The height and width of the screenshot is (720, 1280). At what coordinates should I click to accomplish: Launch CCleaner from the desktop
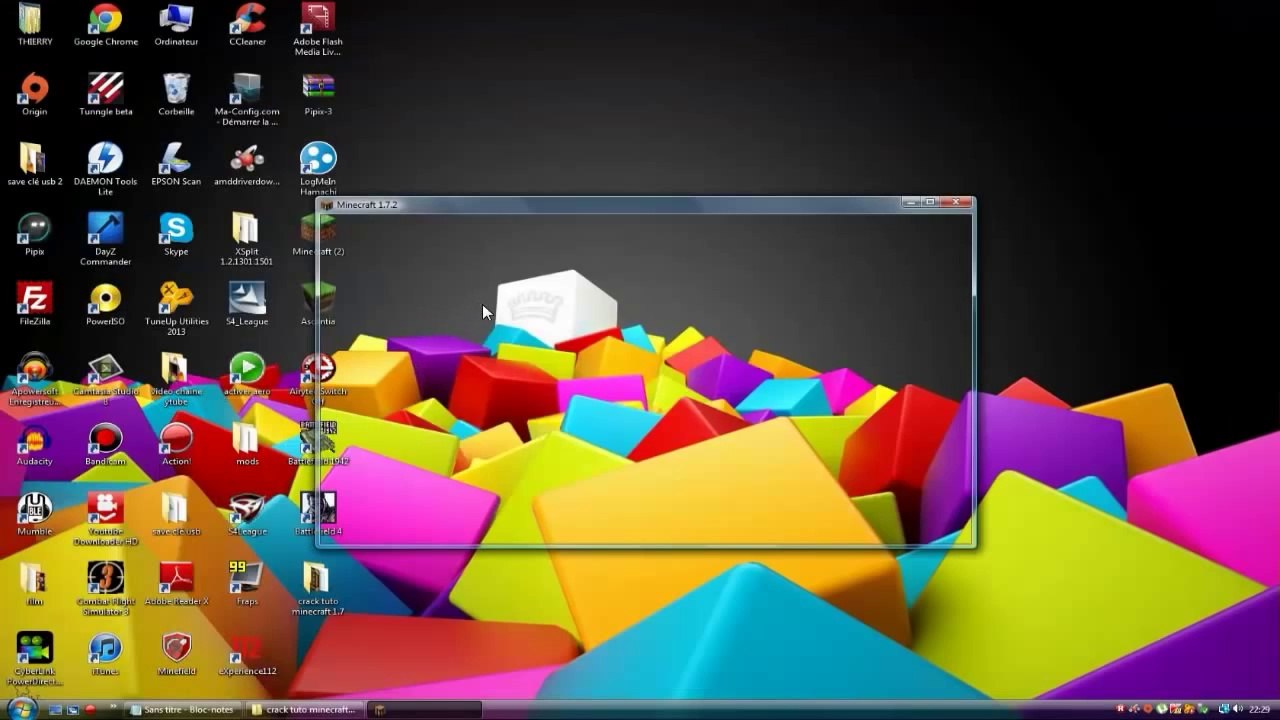pyautogui.click(x=247, y=26)
